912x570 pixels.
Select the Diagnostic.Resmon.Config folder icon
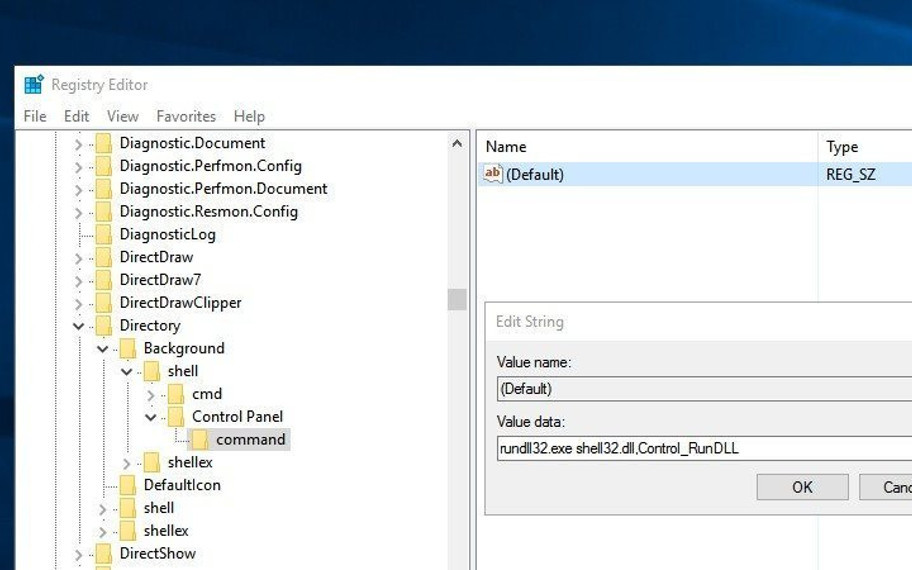pos(104,212)
